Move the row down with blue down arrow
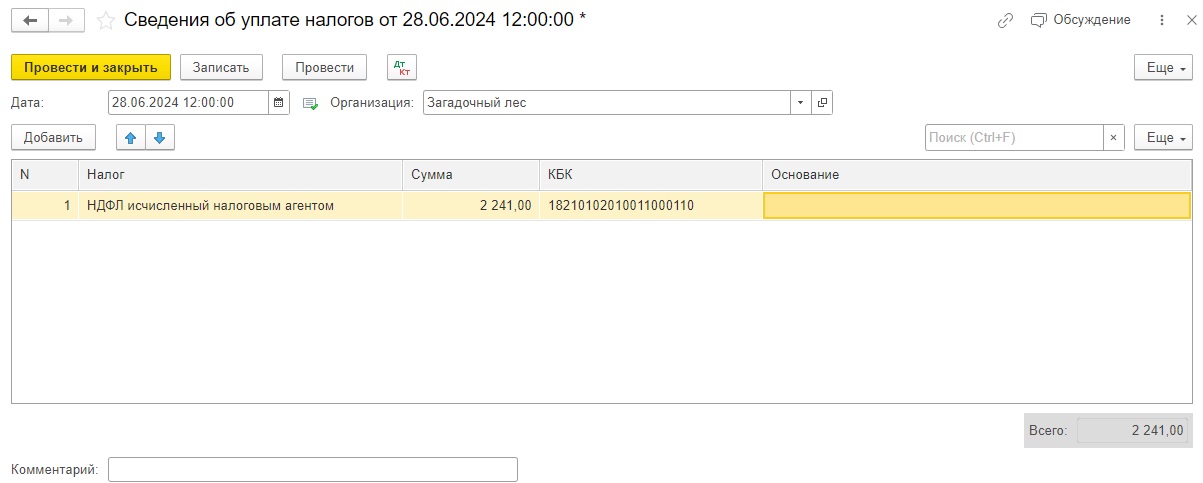 click(160, 137)
